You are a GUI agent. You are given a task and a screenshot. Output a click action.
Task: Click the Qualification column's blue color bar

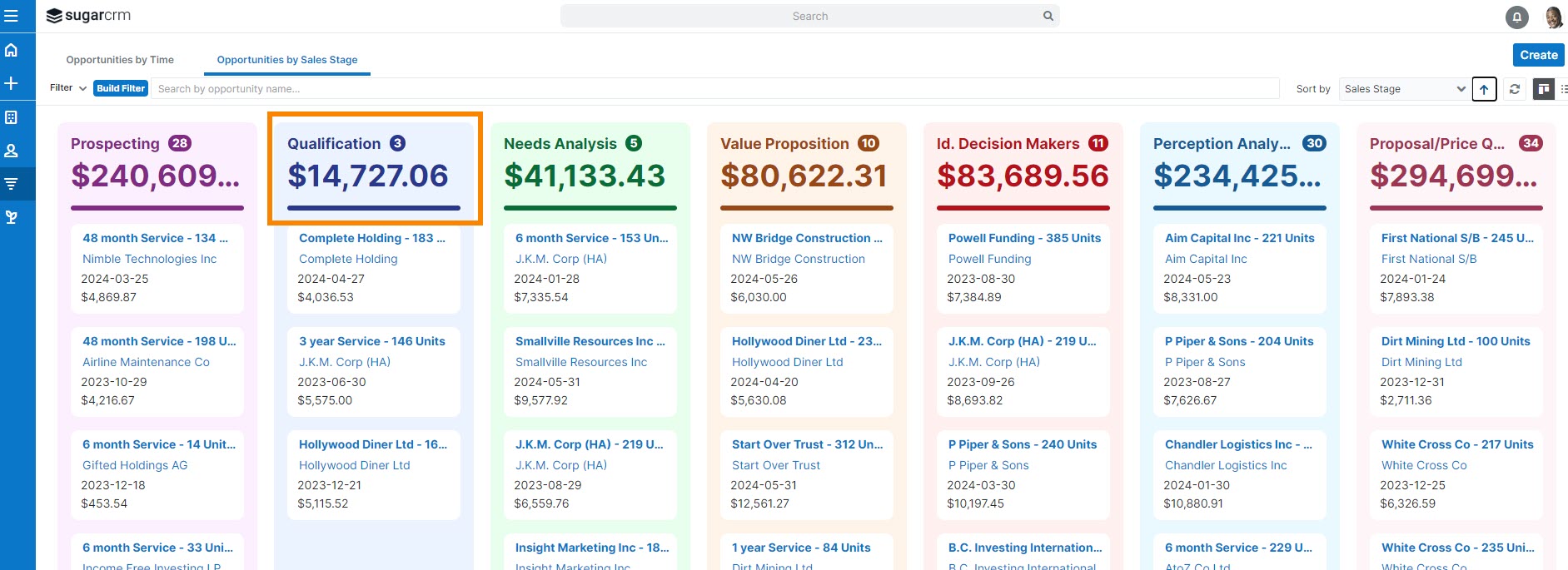[x=373, y=208]
